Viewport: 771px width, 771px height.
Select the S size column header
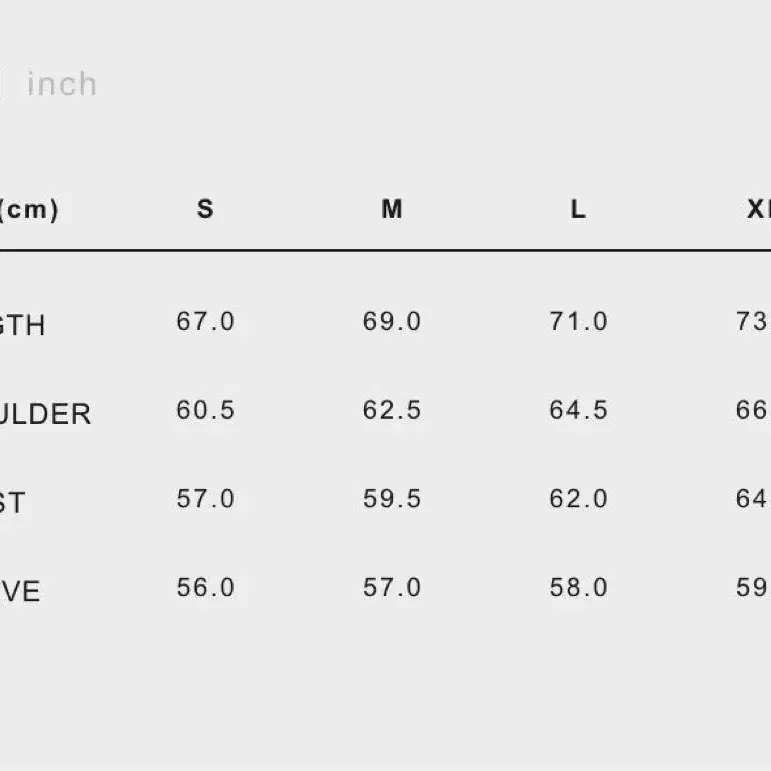pos(205,209)
